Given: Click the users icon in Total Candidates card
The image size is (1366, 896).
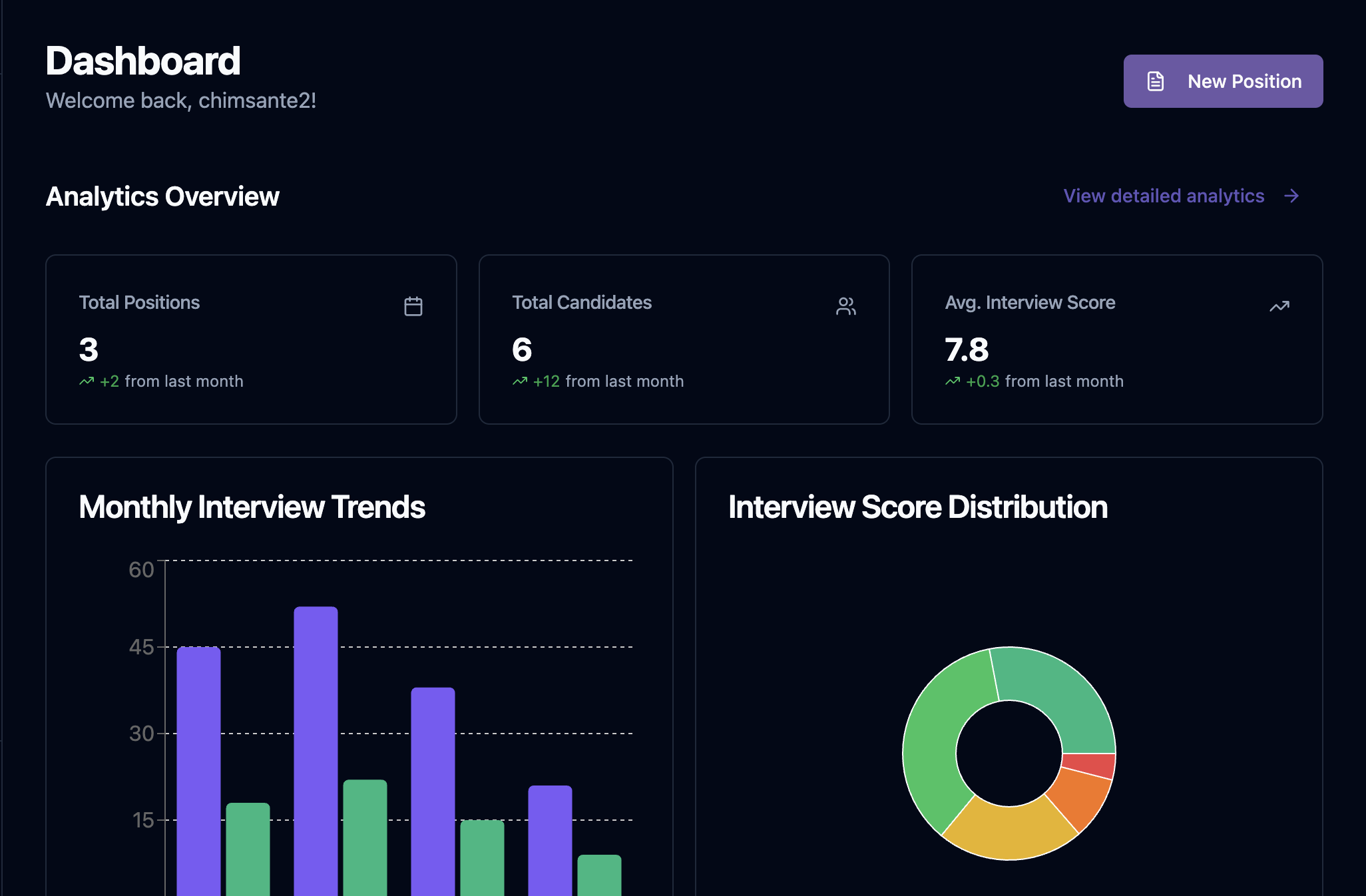Looking at the screenshot, I should coord(846,306).
